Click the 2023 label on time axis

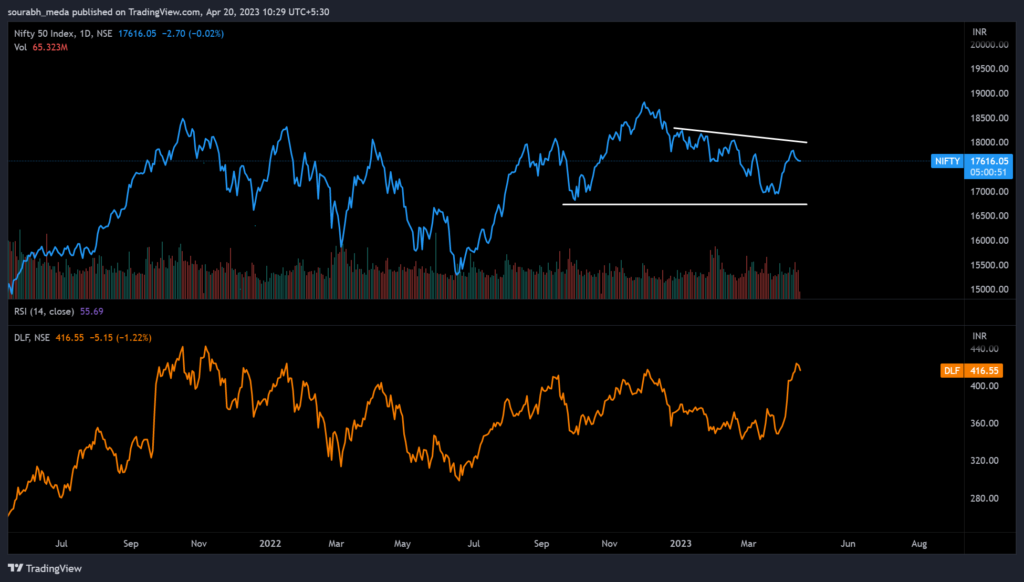point(680,543)
